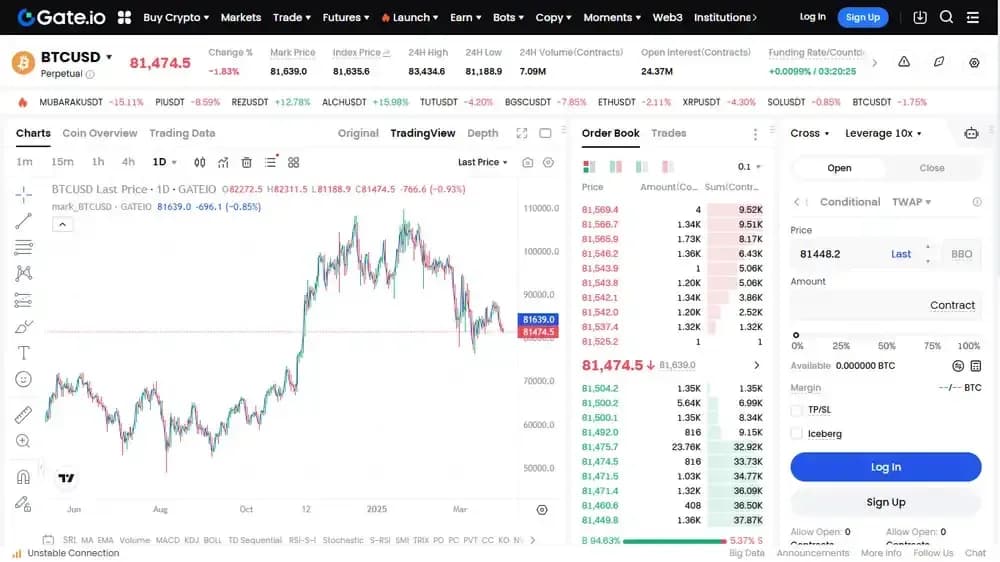1000x562 pixels.
Task: Open the Futures menu
Action: [x=346, y=17]
